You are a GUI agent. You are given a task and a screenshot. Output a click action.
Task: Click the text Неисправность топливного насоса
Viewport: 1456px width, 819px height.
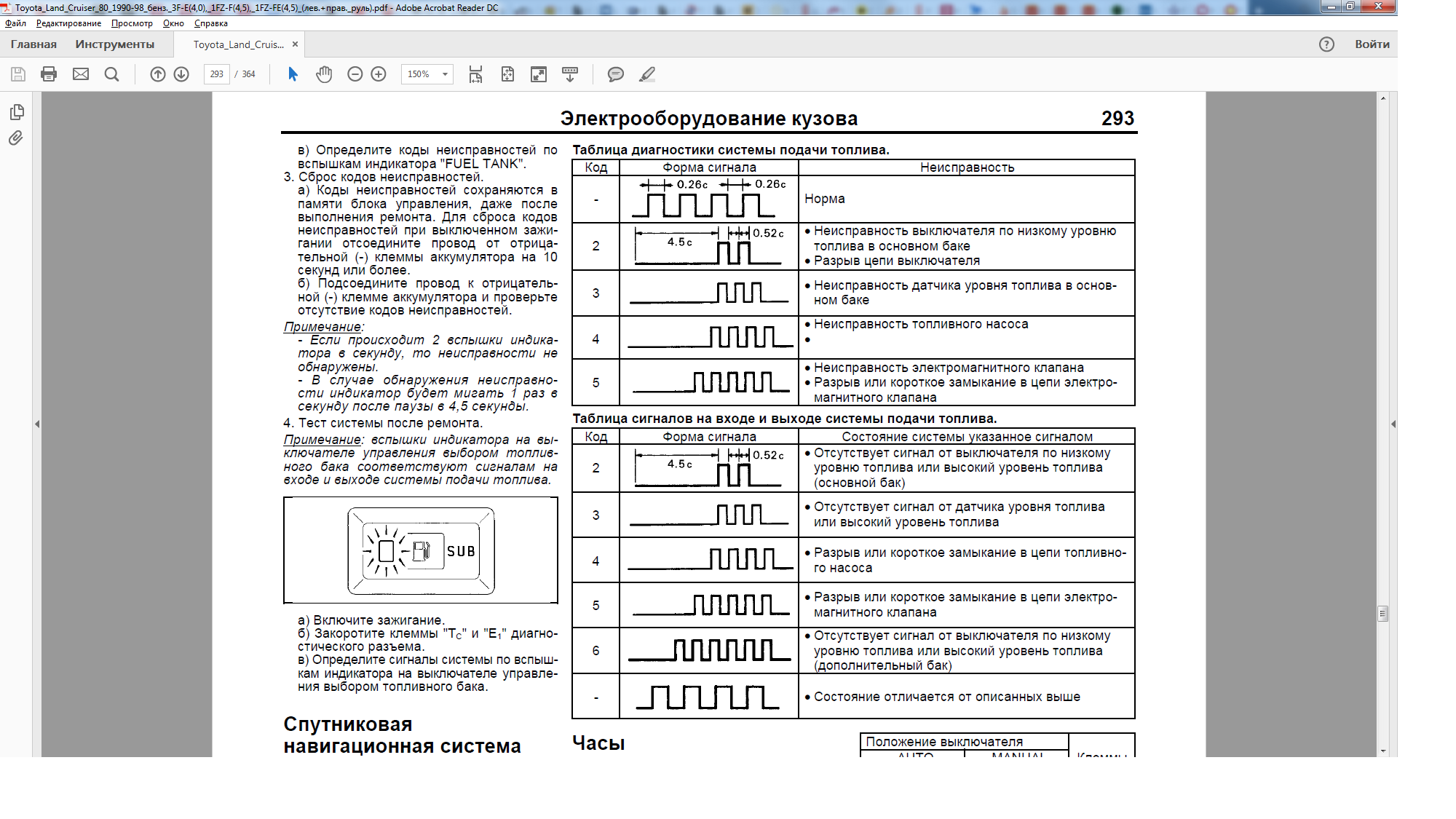921,324
